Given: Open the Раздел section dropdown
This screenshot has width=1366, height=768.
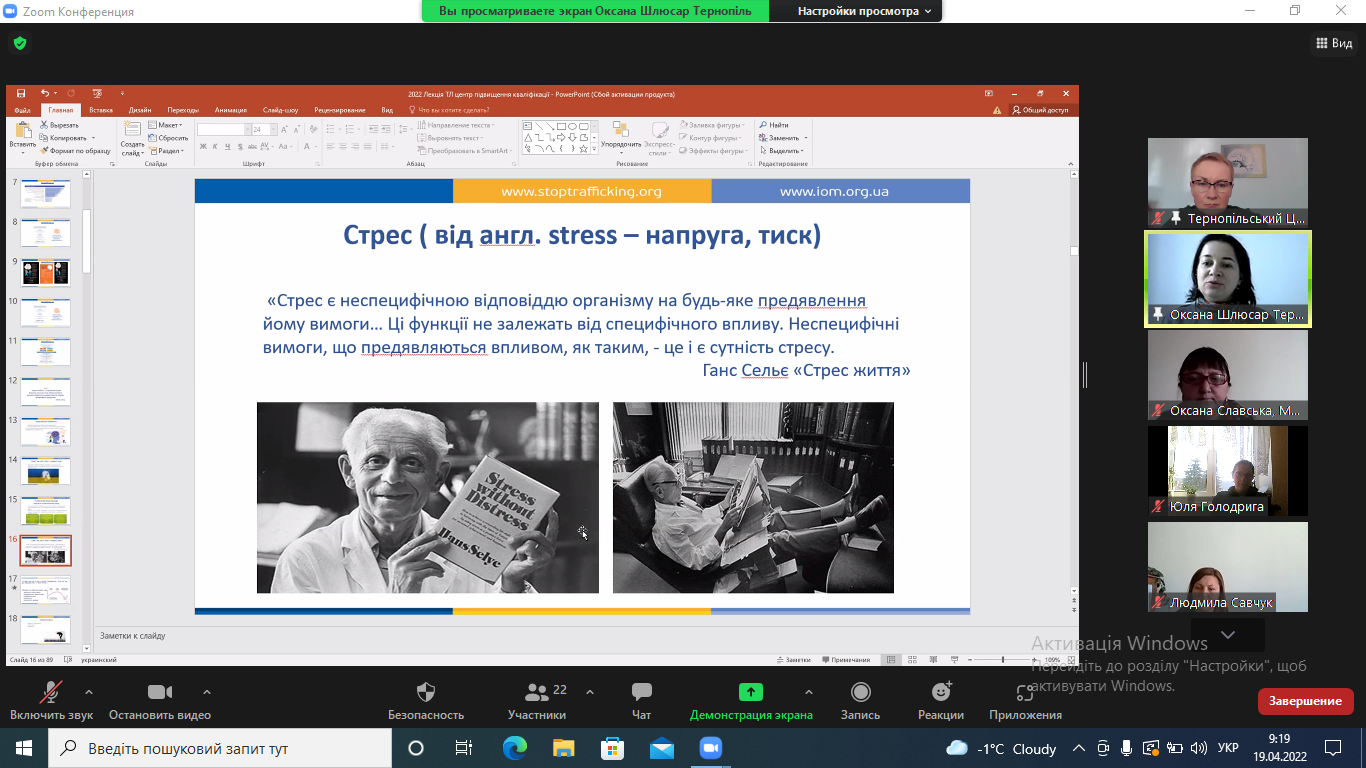Looking at the screenshot, I should tap(166, 151).
